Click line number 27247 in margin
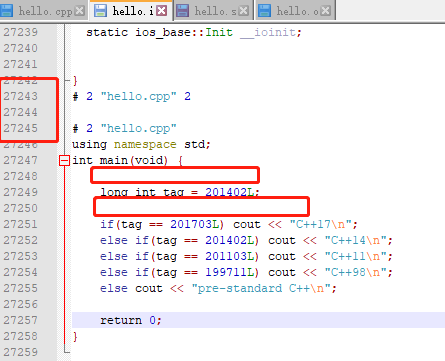Image resolution: width=445 pixels, height=361 pixels. (21, 160)
